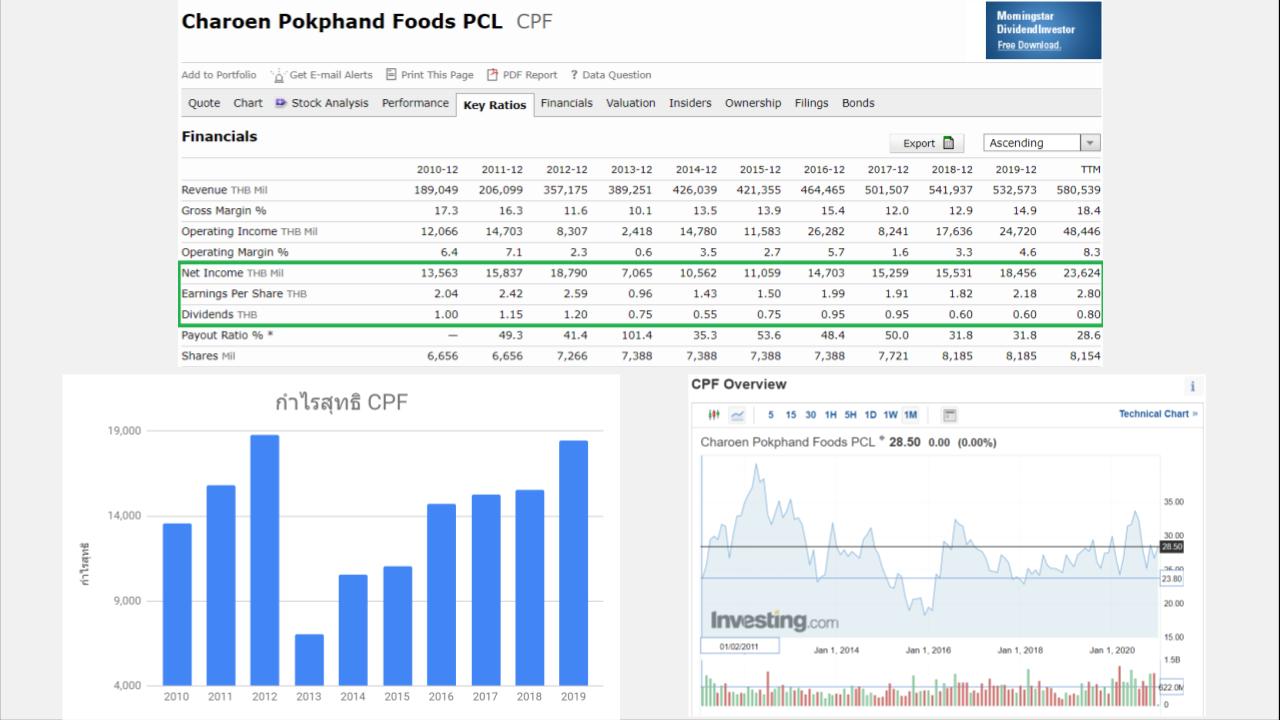Click the Get E-mail Alerts bell icon
The width and height of the screenshot is (1280, 720).
[278, 75]
